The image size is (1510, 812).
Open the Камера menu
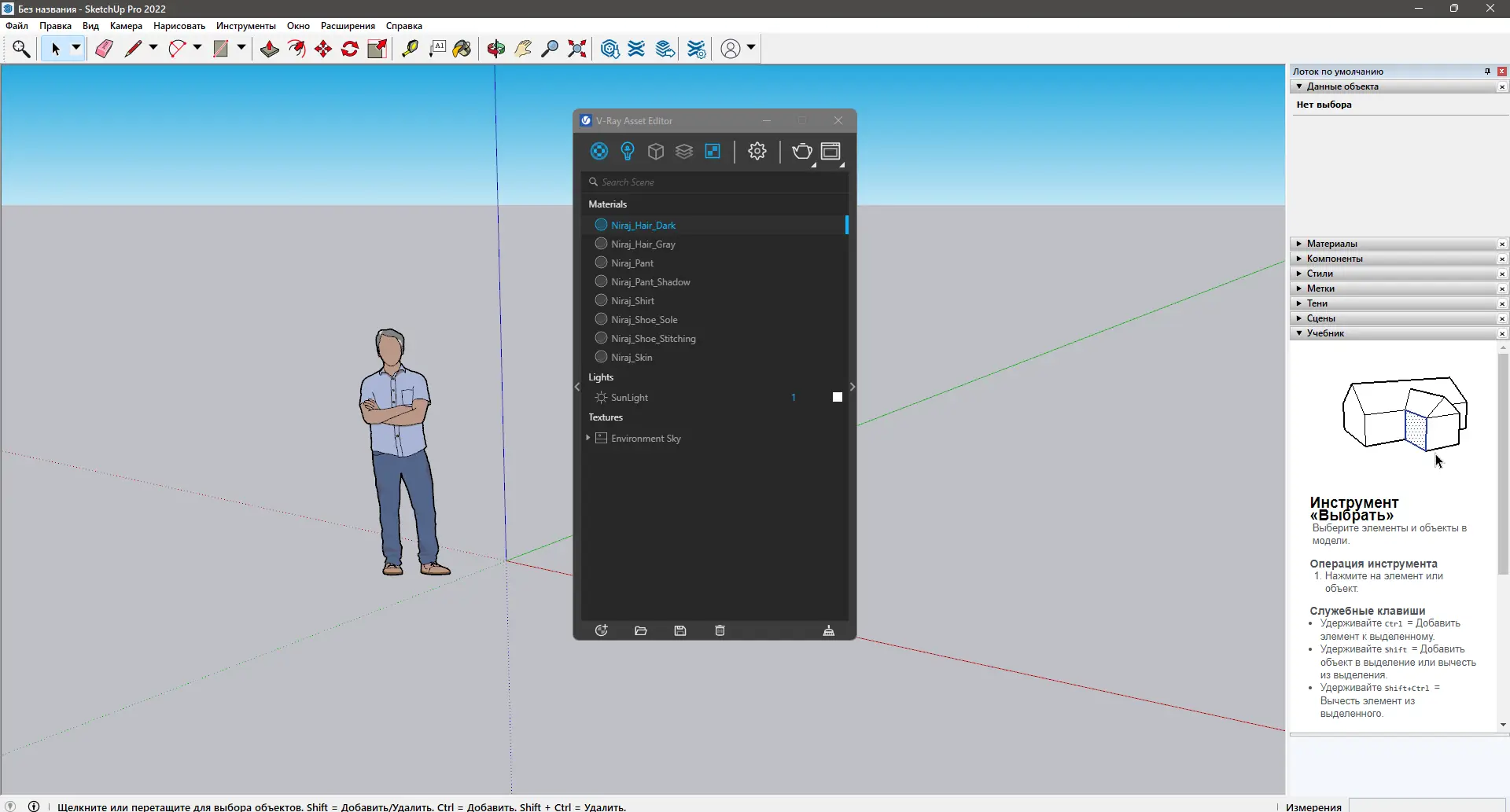click(126, 26)
